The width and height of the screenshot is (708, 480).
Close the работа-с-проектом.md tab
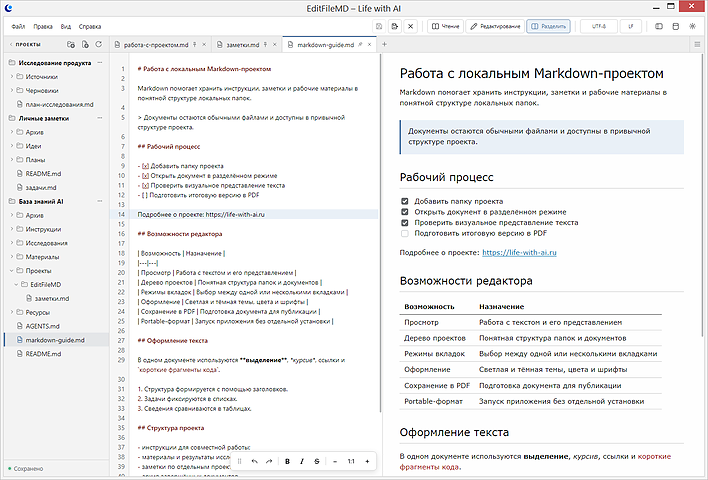(204, 44)
